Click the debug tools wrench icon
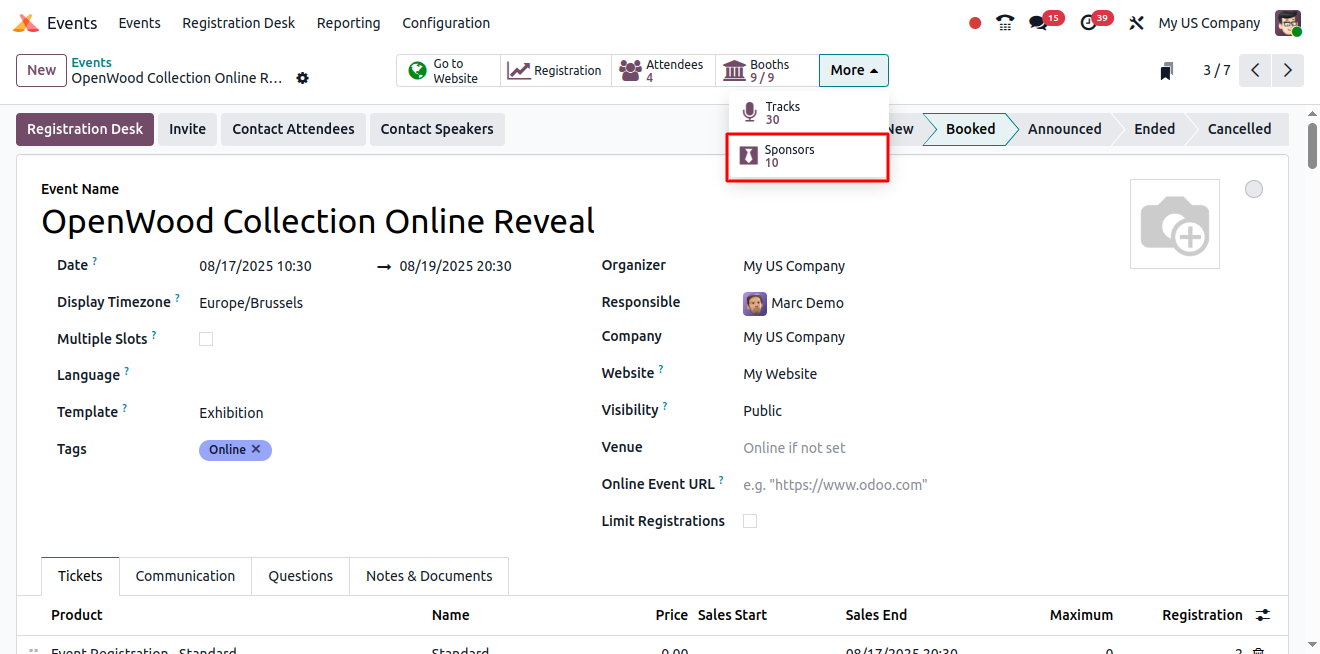Viewport: 1320px width, 654px height. (x=1136, y=23)
